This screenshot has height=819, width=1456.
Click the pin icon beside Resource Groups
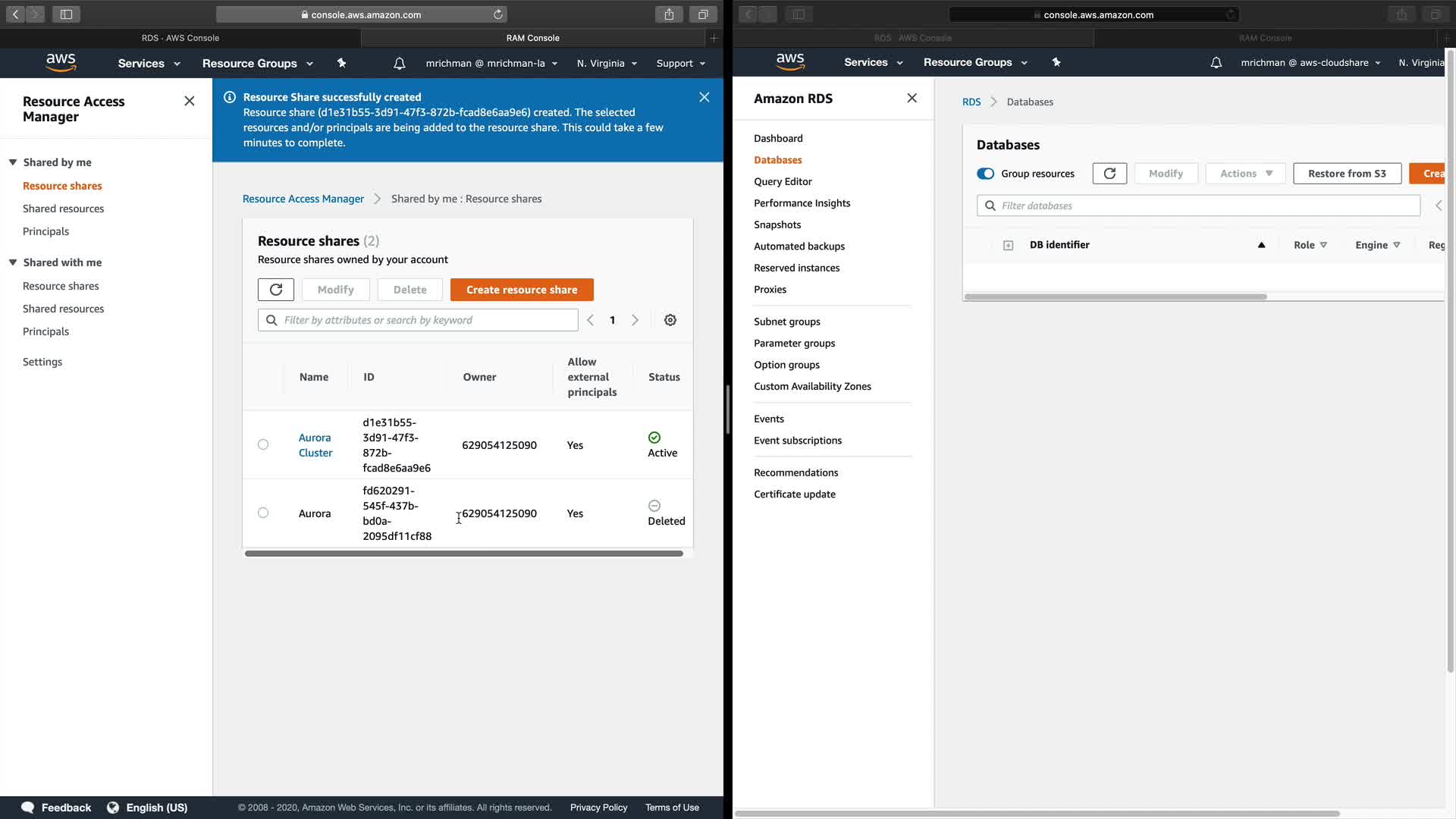[x=342, y=63]
